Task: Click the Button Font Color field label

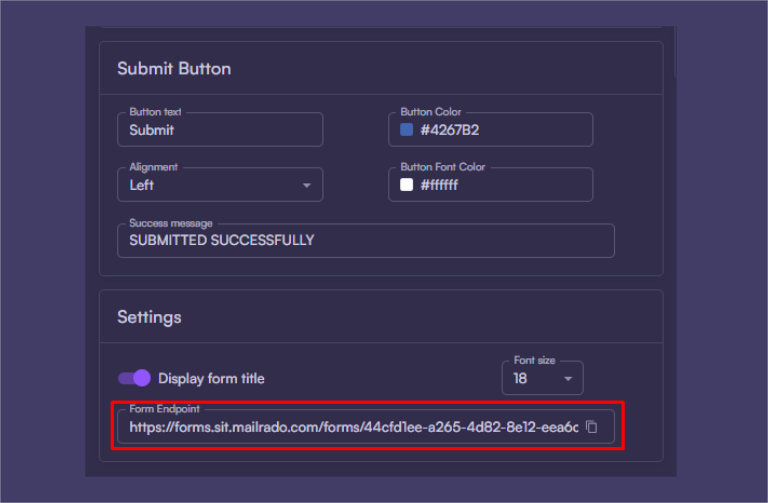Action: click(x=443, y=167)
